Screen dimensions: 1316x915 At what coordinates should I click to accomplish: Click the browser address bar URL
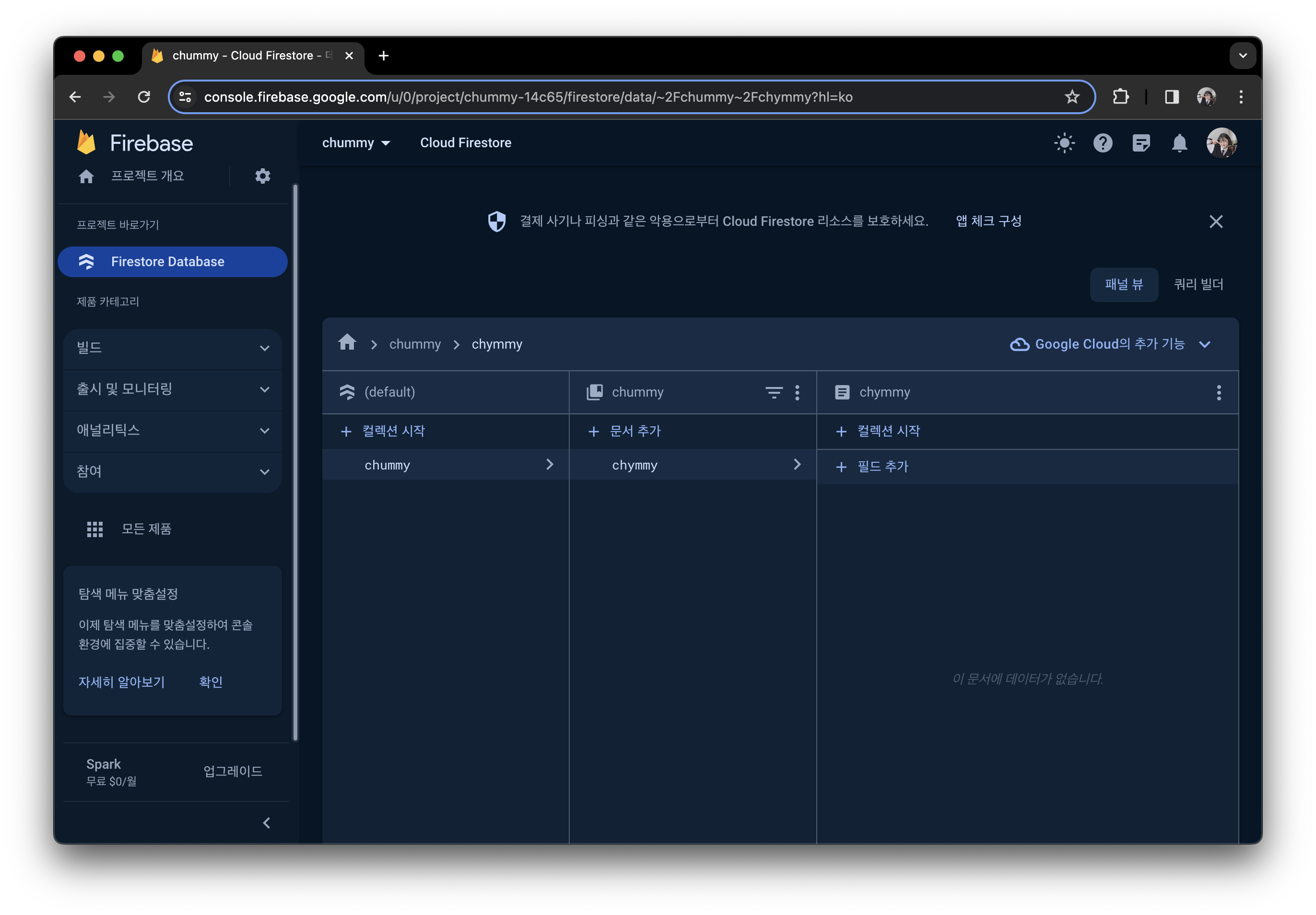(x=528, y=97)
